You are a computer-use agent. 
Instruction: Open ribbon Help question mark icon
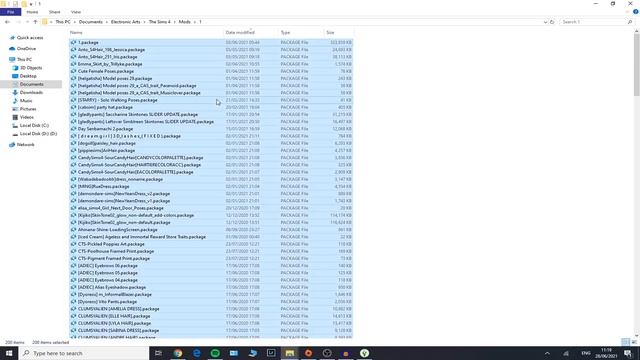[636, 12]
